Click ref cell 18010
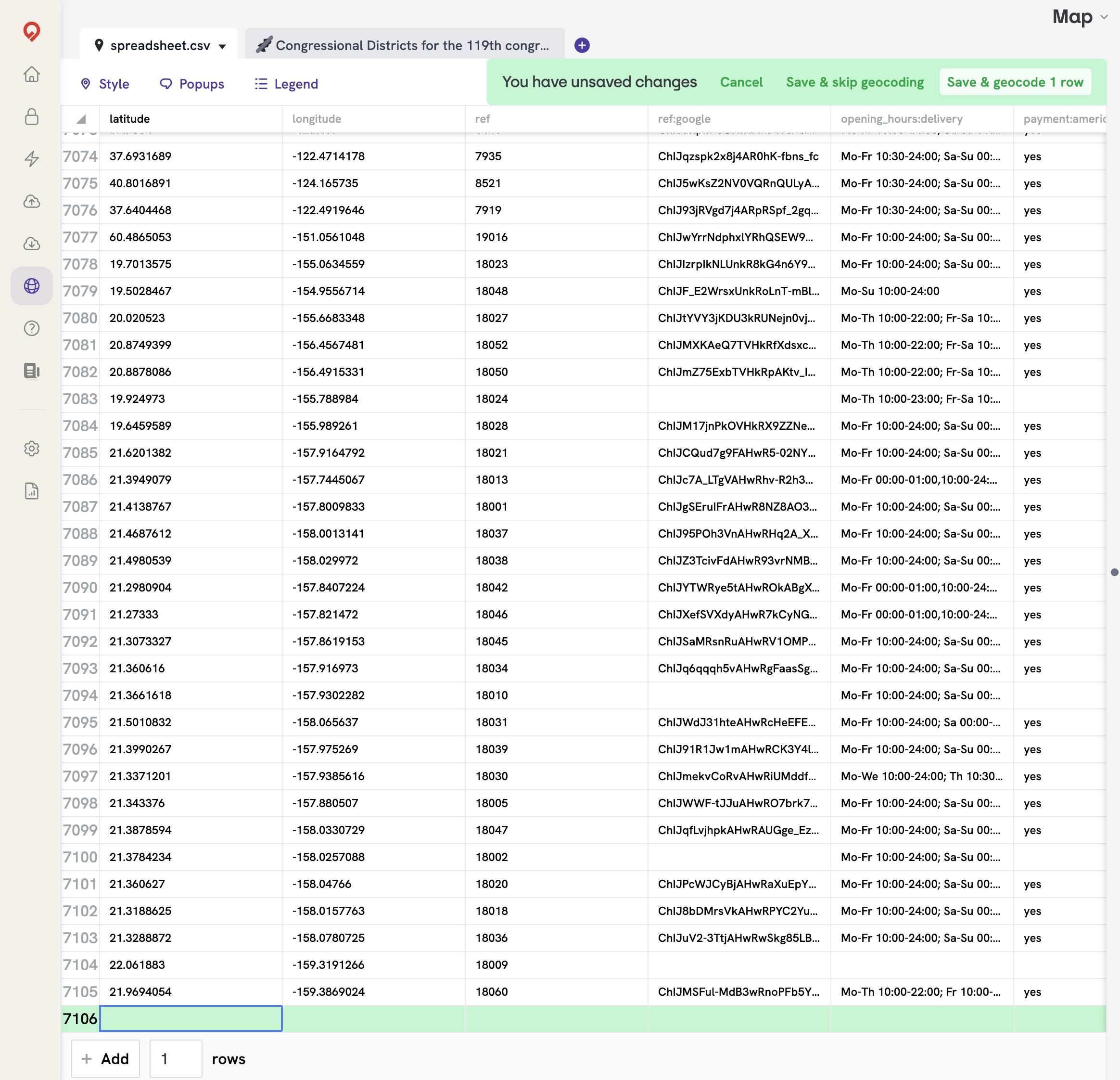 557,694
